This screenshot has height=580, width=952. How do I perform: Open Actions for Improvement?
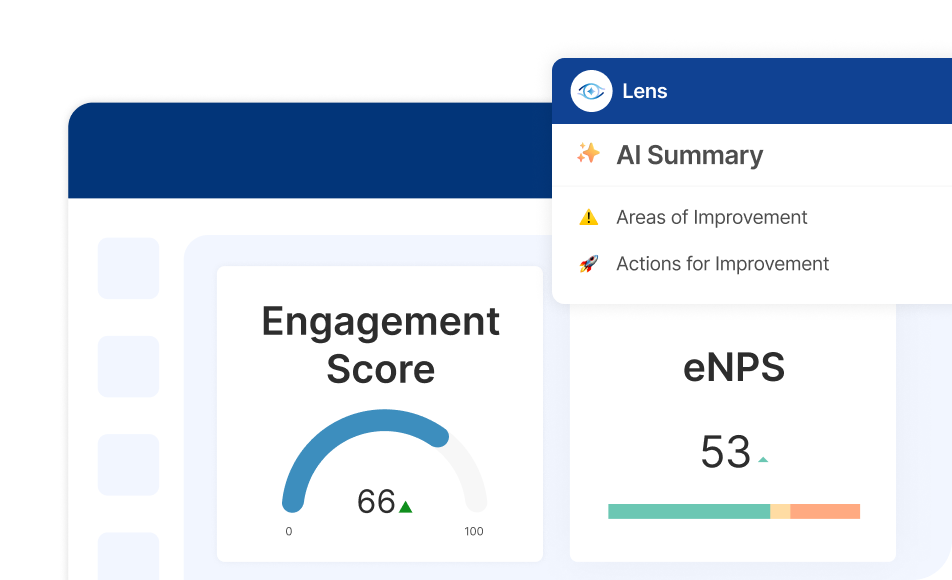(x=722, y=264)
